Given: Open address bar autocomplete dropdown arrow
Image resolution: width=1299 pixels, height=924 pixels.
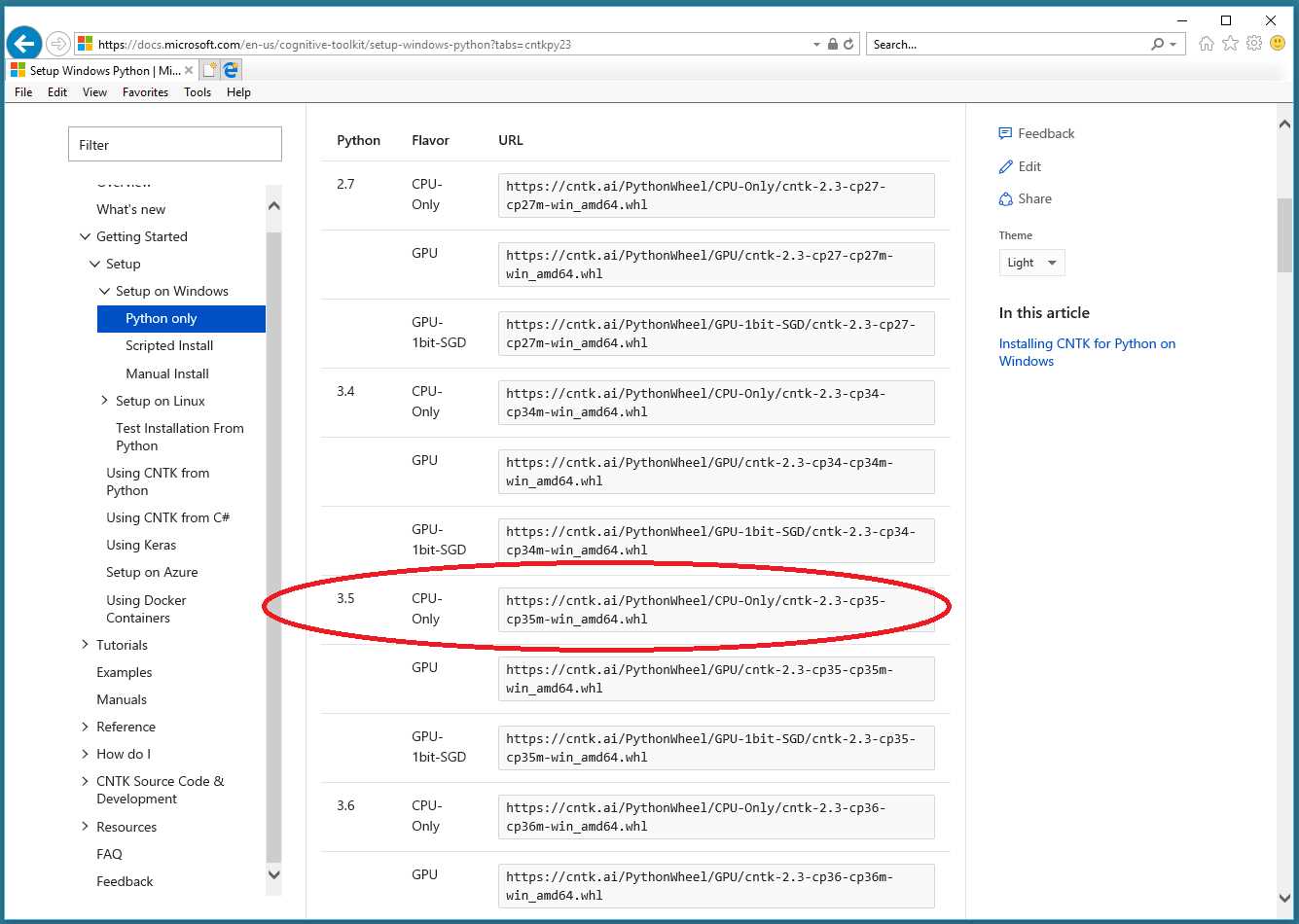Looking at the screenshot, I should pos(816,45).
